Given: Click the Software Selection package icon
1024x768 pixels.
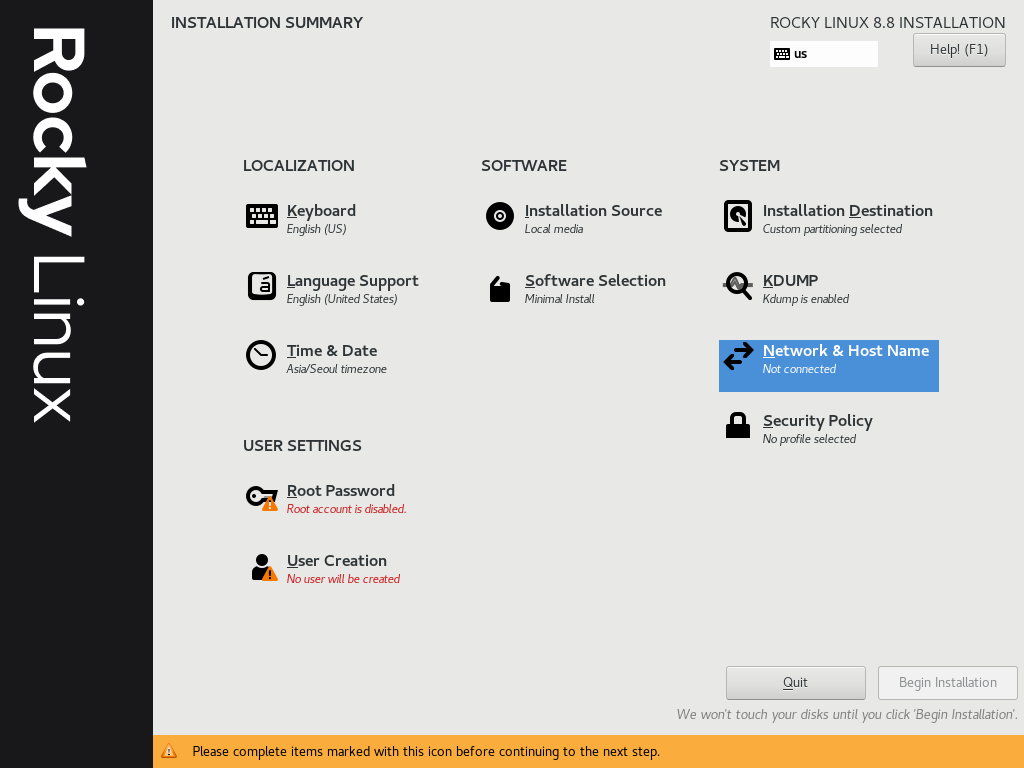Looking at the screenshot, I should coord(500,289).
